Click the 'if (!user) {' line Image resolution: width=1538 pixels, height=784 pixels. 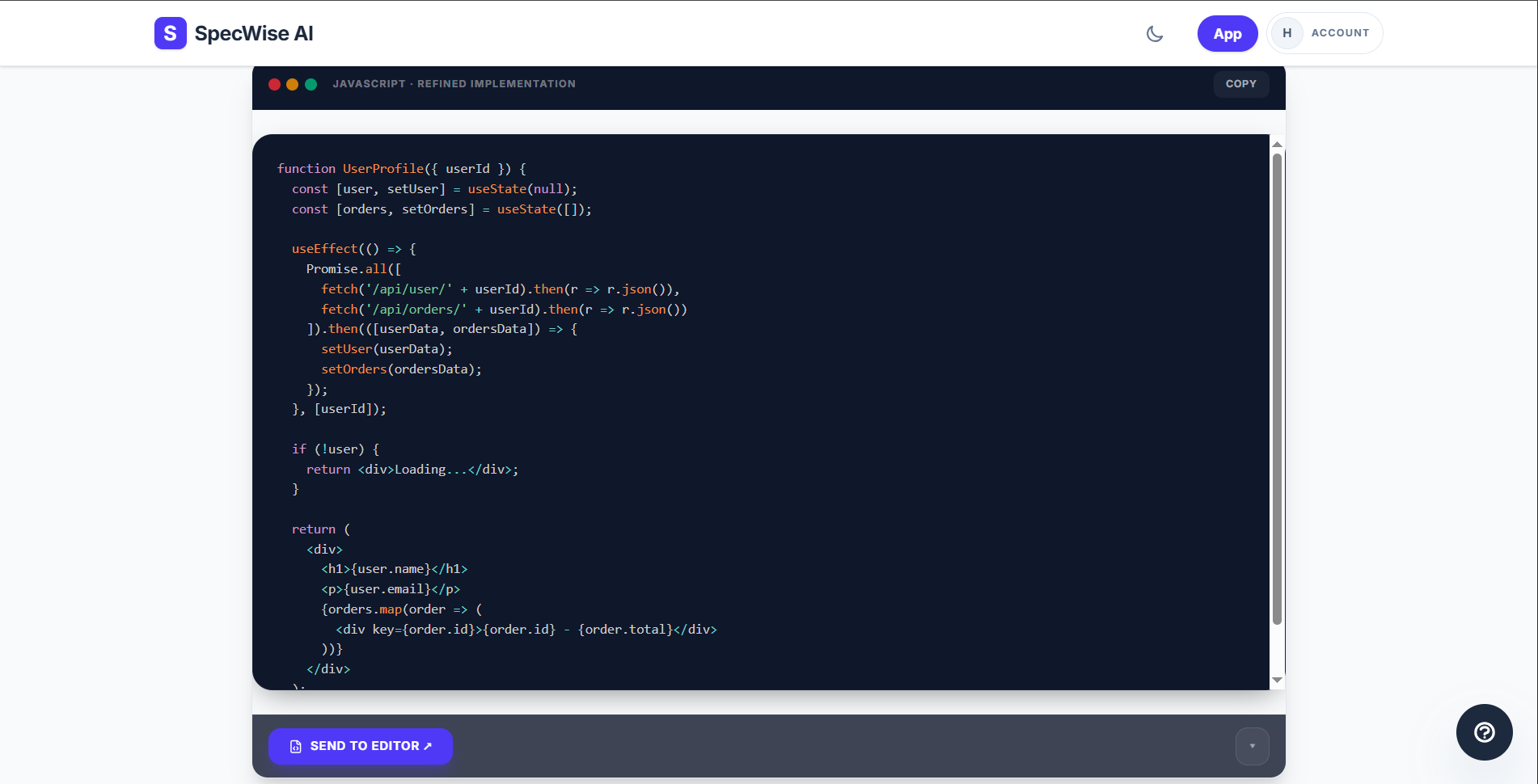(x=336, y=449)
